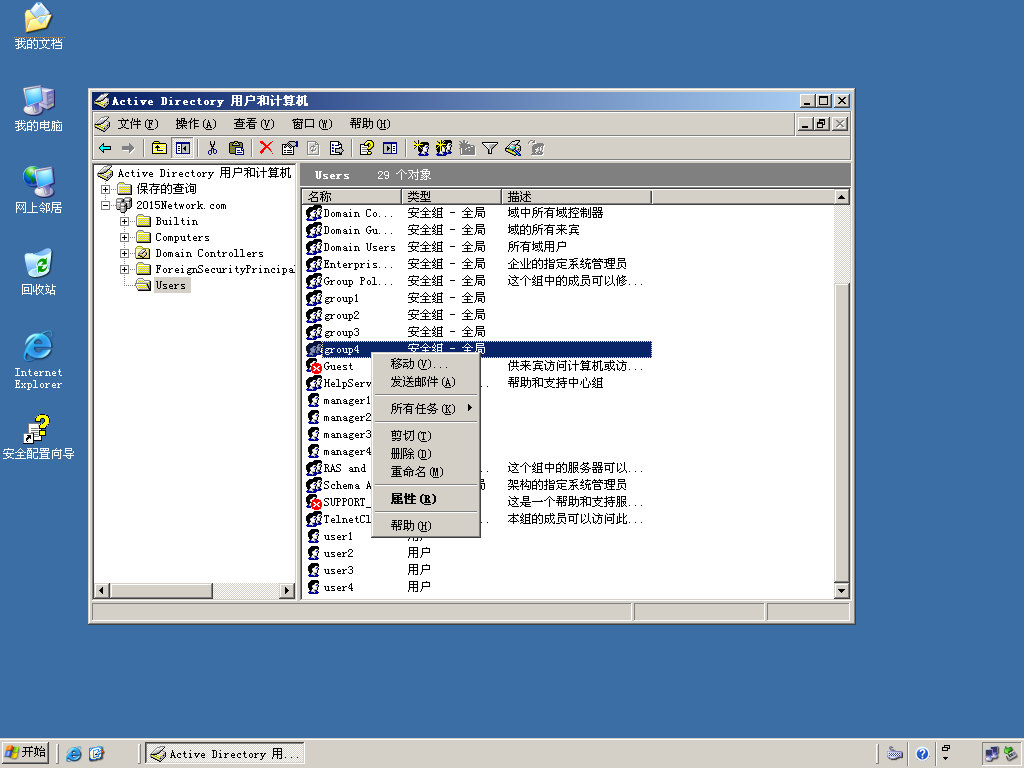Click the Back arrow toolbar icon
The image size is (1024, 768).
[x=105, y=148]
